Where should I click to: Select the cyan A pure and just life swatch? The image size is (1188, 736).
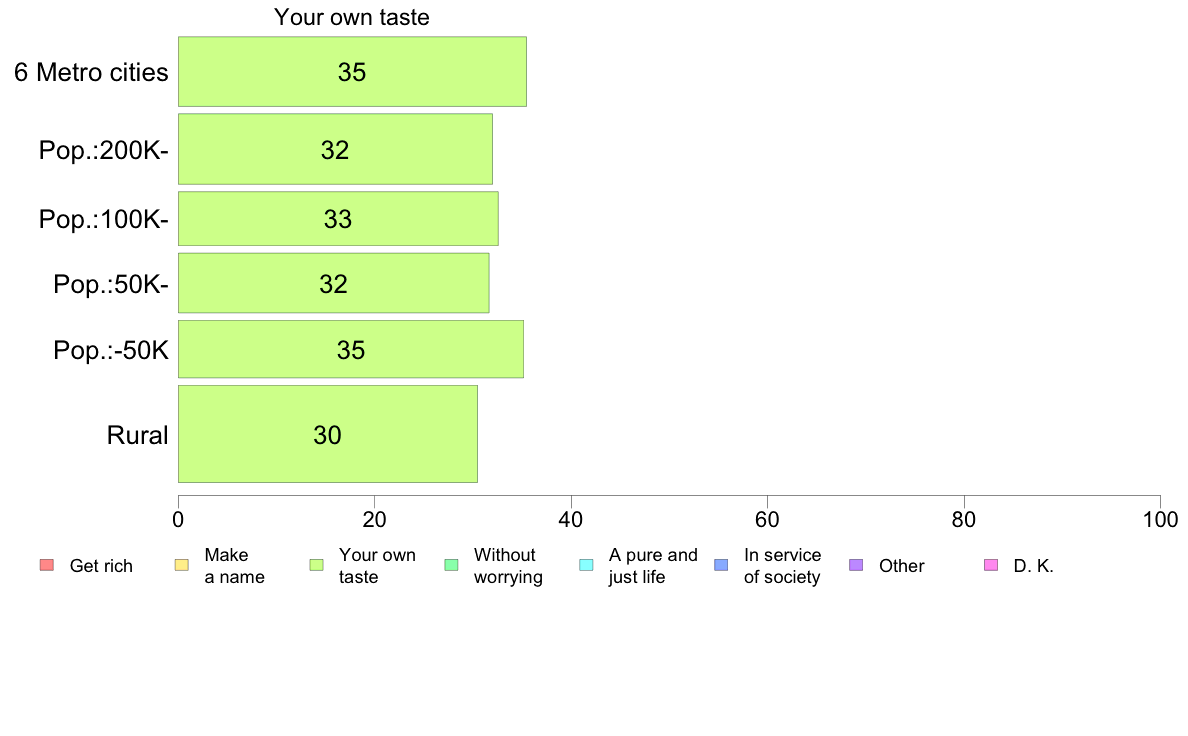click(x=586, y=565)
